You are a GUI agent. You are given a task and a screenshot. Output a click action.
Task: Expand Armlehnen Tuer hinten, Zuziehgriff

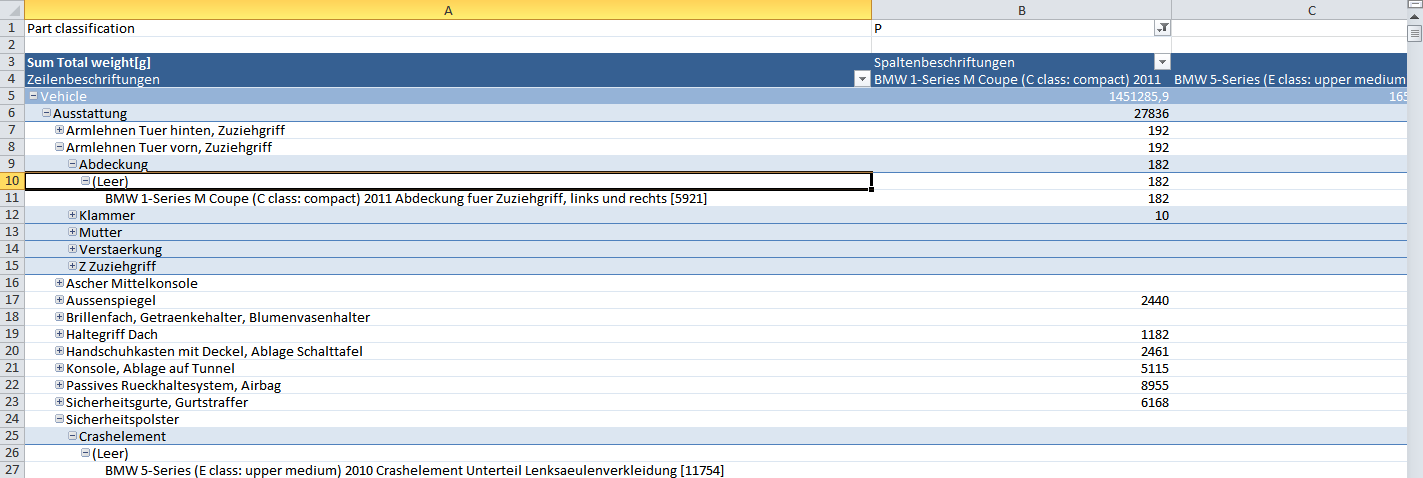point(59,131)
